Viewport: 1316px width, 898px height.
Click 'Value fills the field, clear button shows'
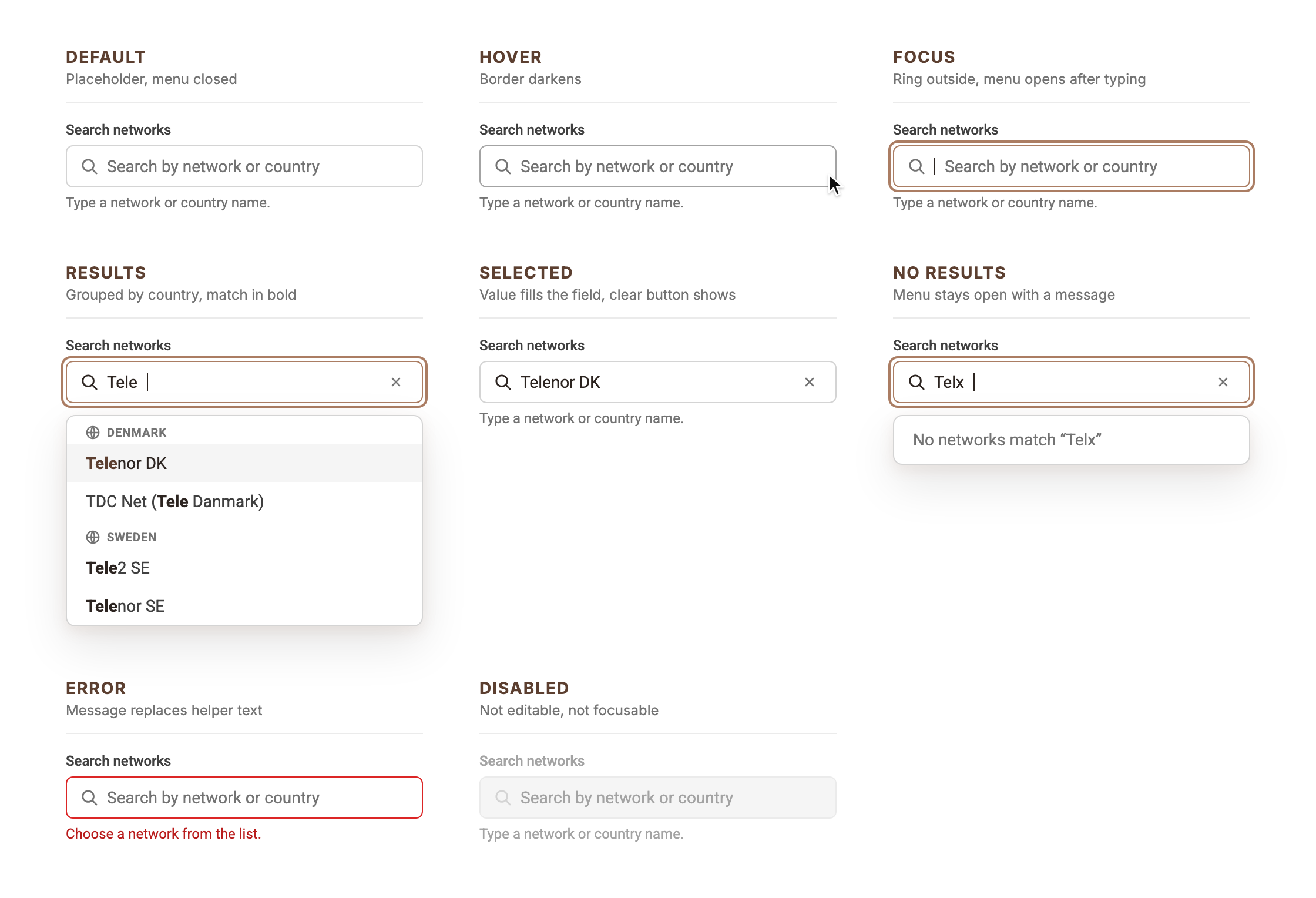pos(607,295)
